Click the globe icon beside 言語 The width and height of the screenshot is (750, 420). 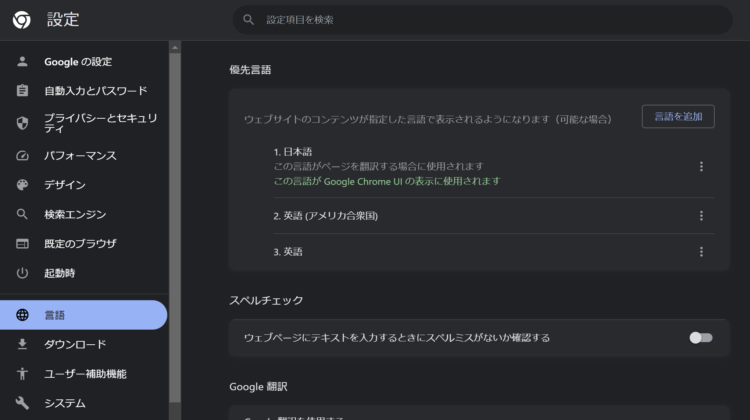tap(22, 315)
